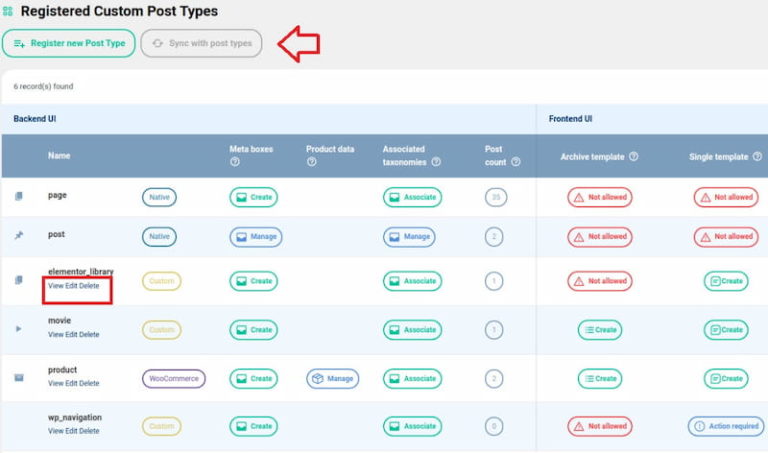The width and height of the screenshot is (768, 453).
Task: Click the Frontend UI section label
Action: pyautogui.click(x=571, y=119)
